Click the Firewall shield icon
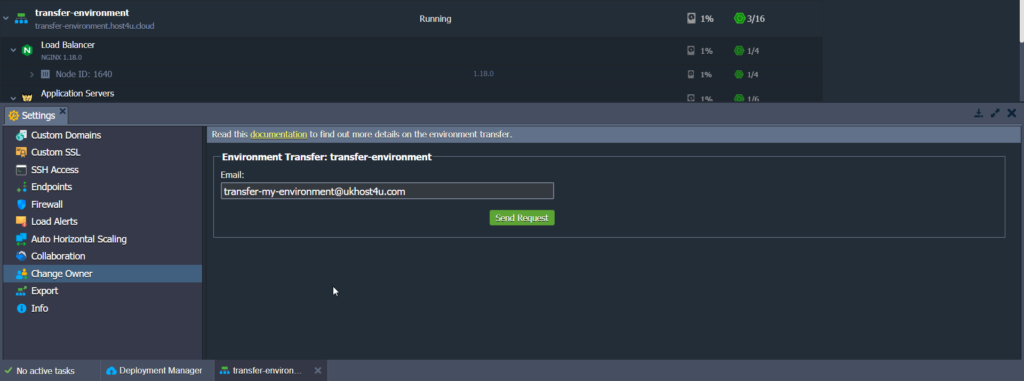Viewport: 1024px width, 381px height. [x=22, y=205]
